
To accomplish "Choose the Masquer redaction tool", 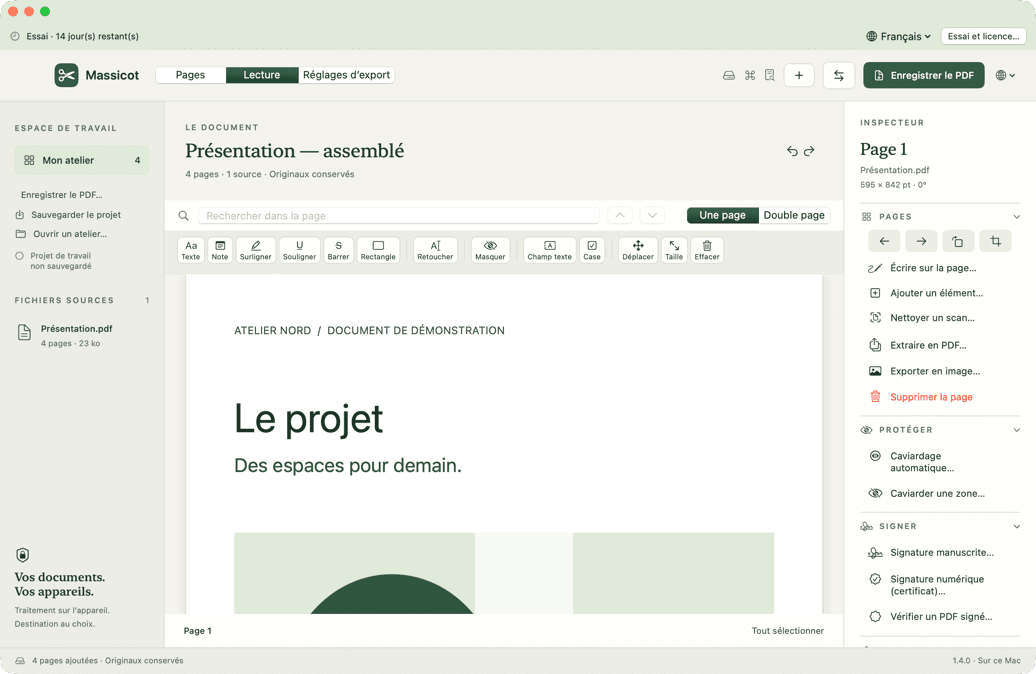I will [490, 250].
